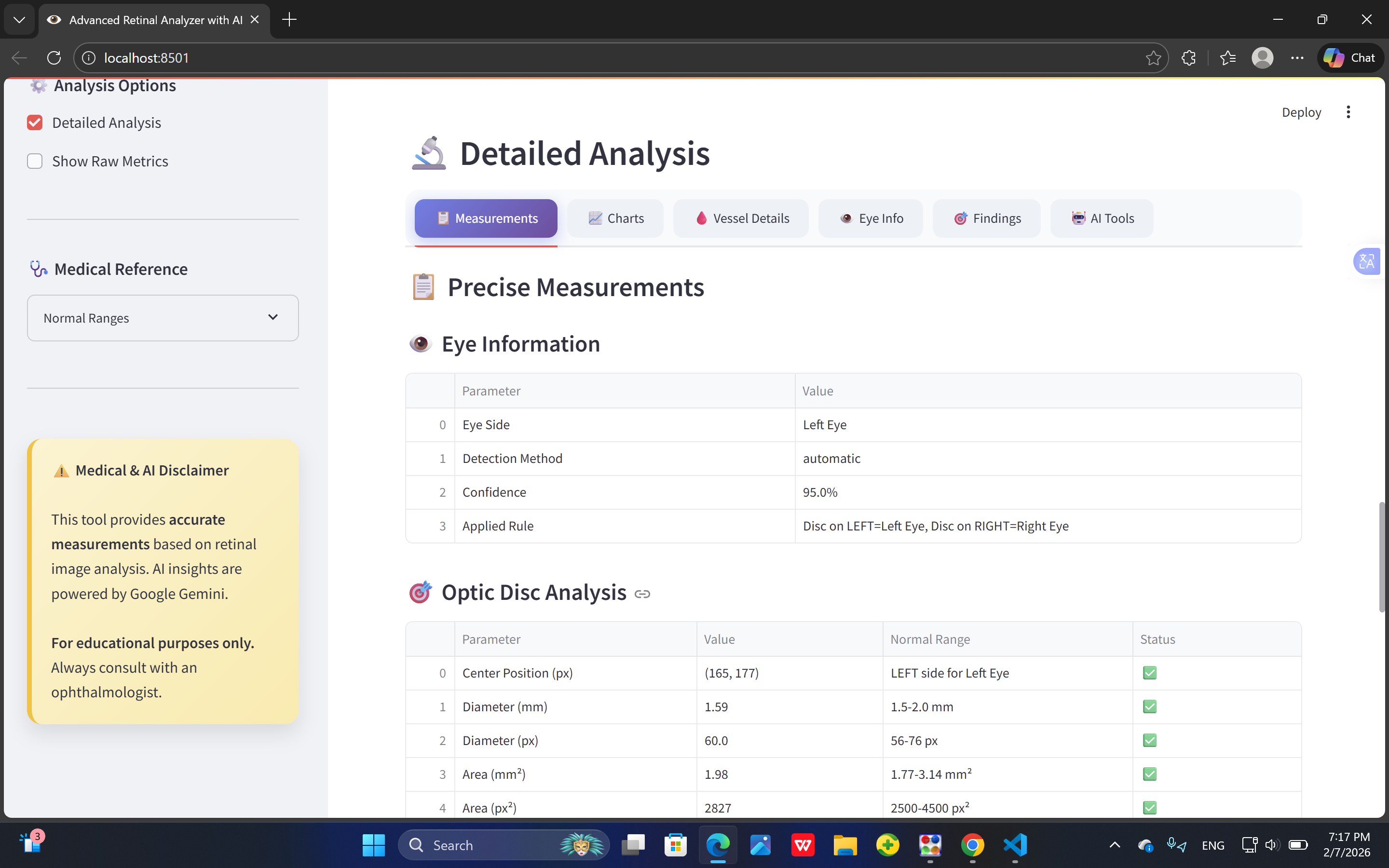Go to the AI Tools tab

(x=1102, y=219)
